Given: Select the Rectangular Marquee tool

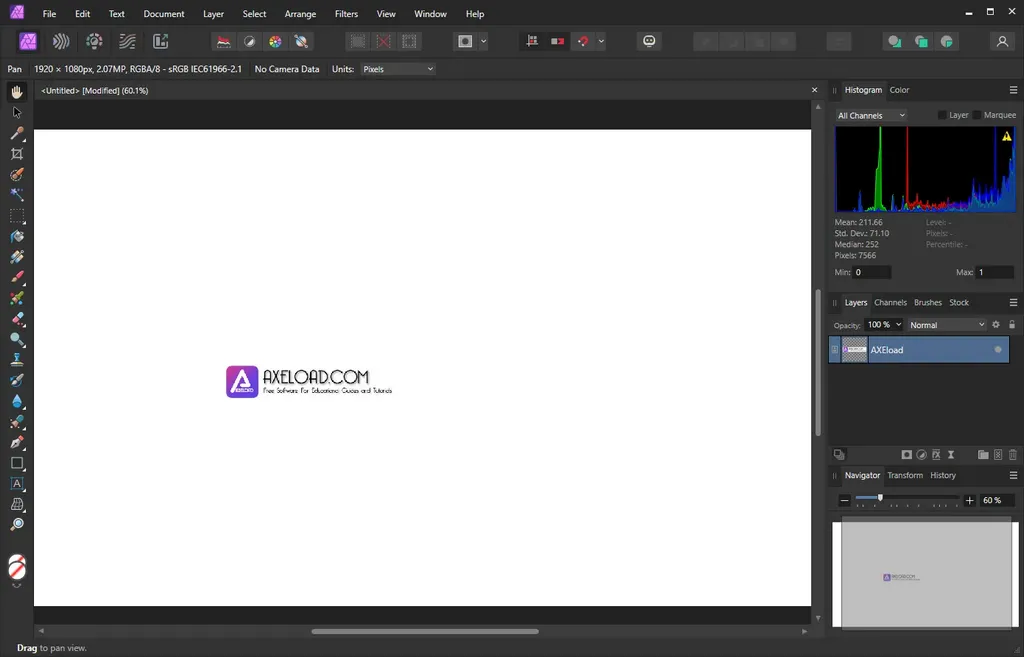Looking at the screenshot, I should tap(17, 216).
